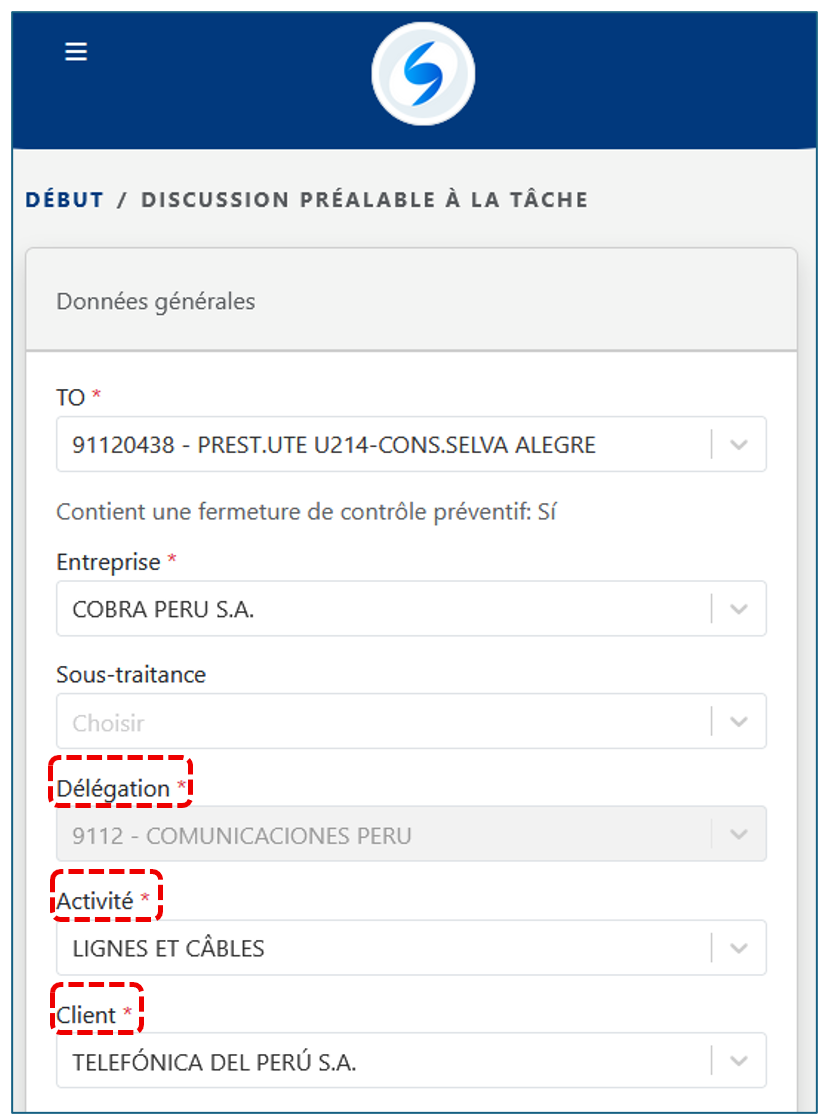This screenshot has width=829, height=1119.
Task: Click the Délégation field showing 9112 - COMUNICACIONES PERU
Action: 380,835
